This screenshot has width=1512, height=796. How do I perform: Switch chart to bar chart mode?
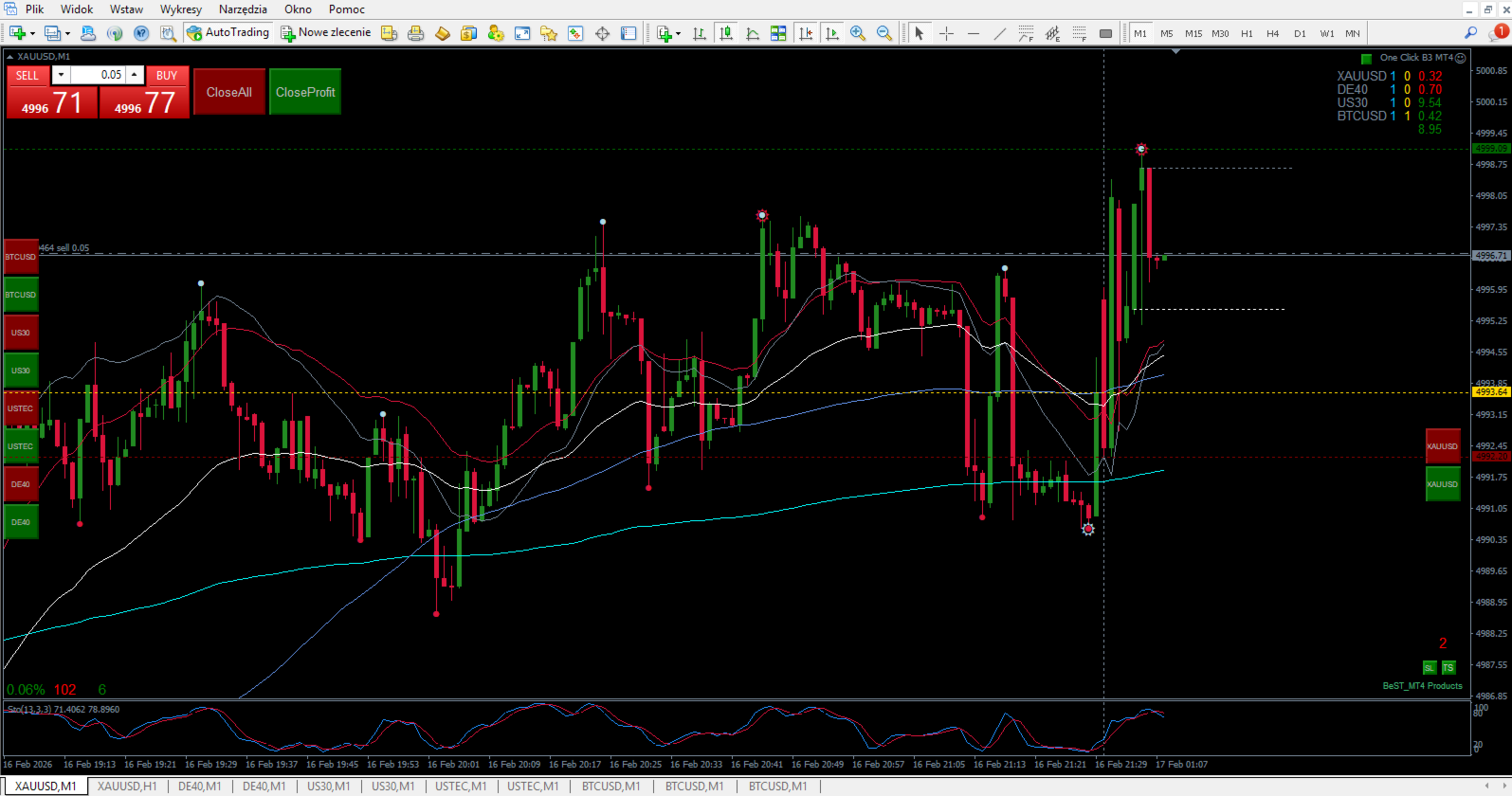[x=700, y=33]
